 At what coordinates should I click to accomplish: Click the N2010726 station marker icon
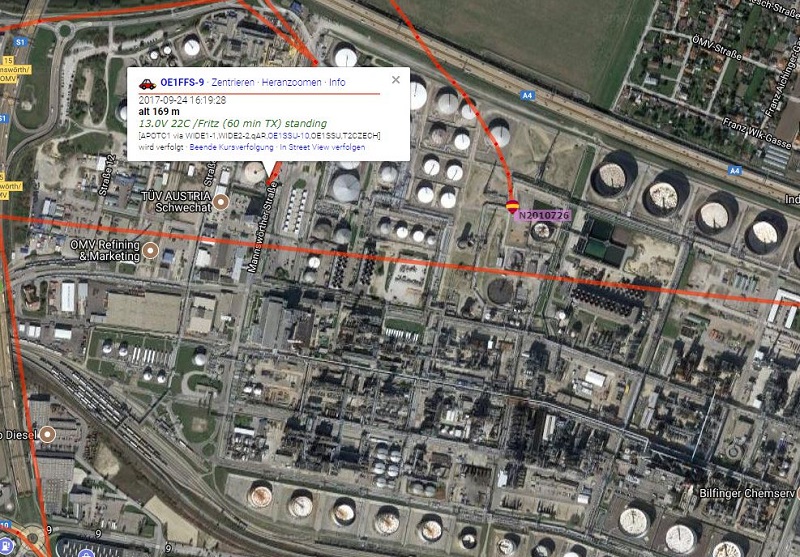coord(513,207)
